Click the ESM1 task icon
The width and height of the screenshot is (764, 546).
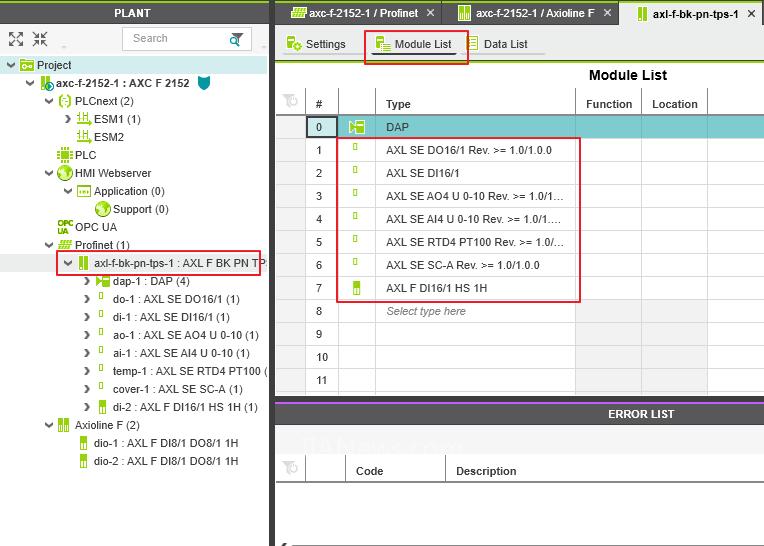(x=84, y=119)
